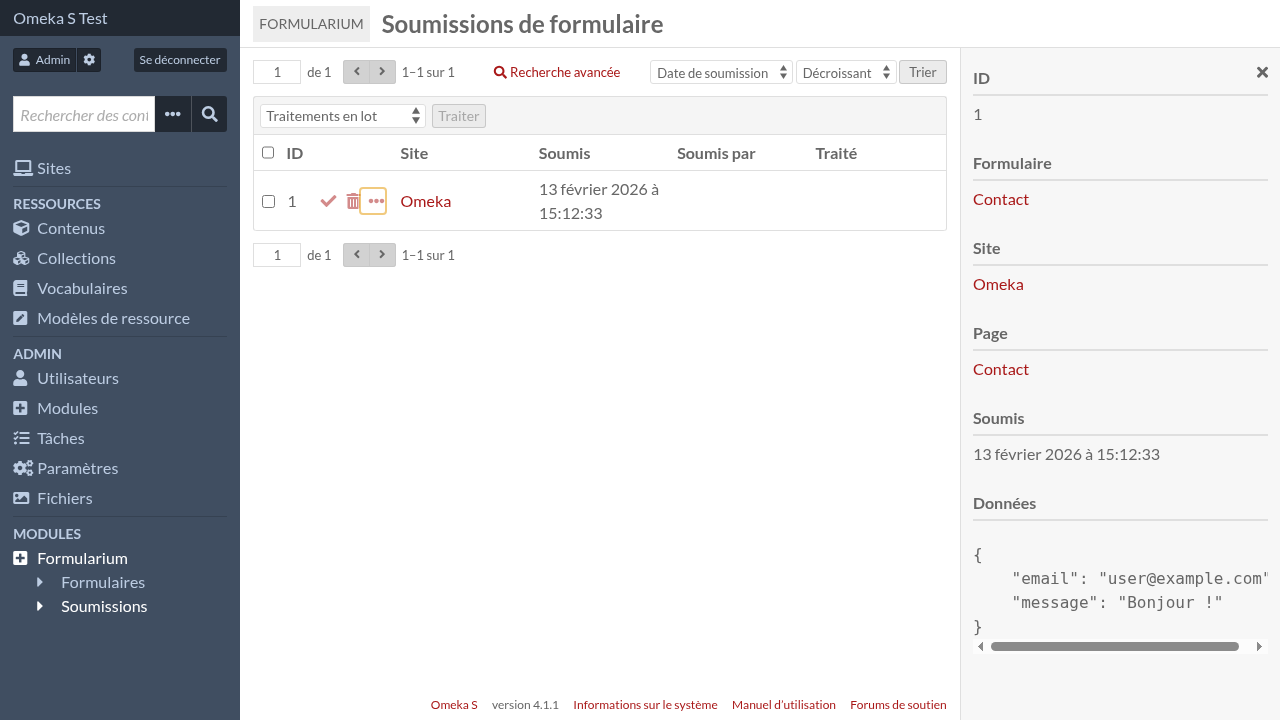Open the Traitements en lot dropdown
The width and height of the screenshot is (1280, 720).
342,115
